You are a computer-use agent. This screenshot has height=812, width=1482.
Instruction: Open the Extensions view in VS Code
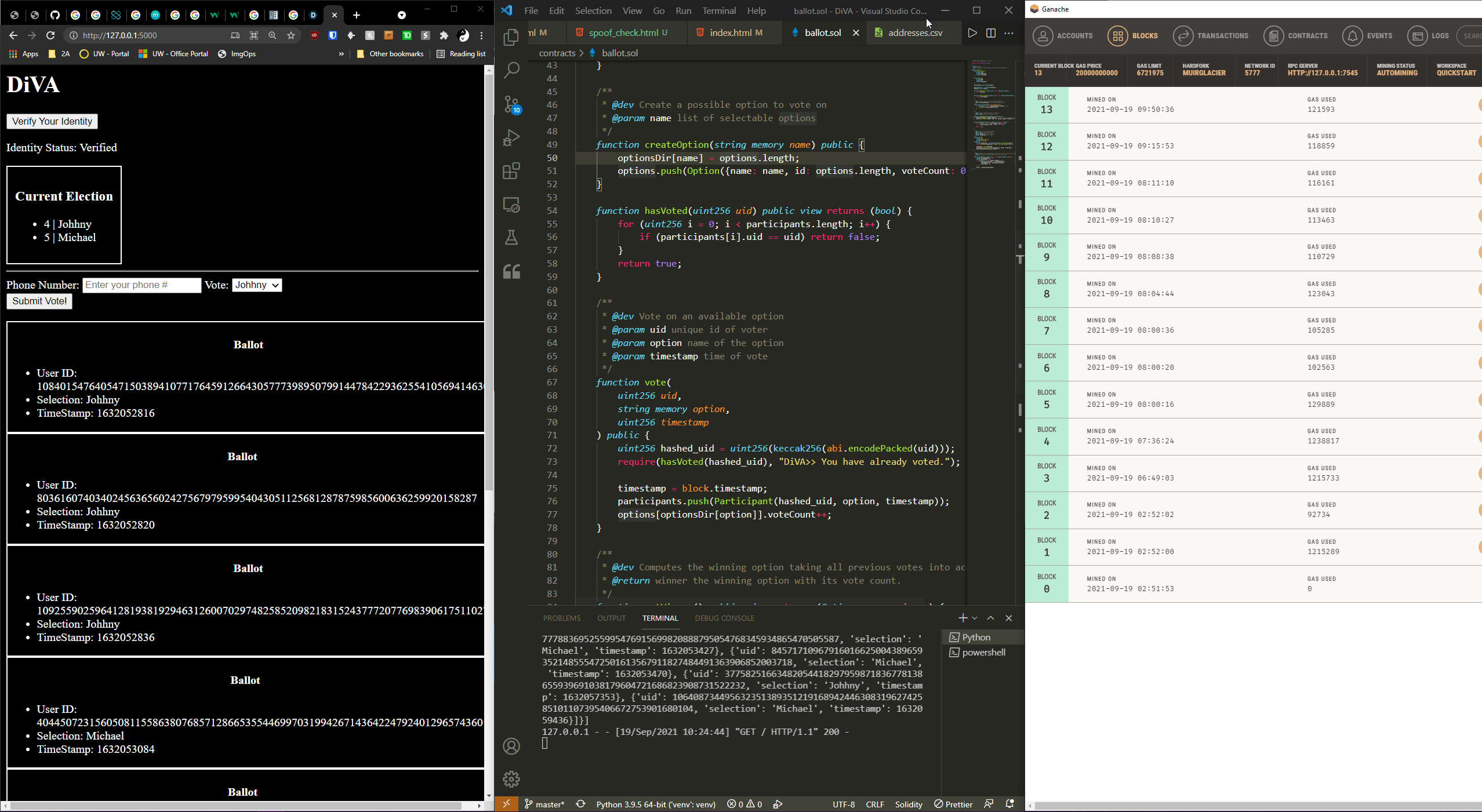[511, 171]
